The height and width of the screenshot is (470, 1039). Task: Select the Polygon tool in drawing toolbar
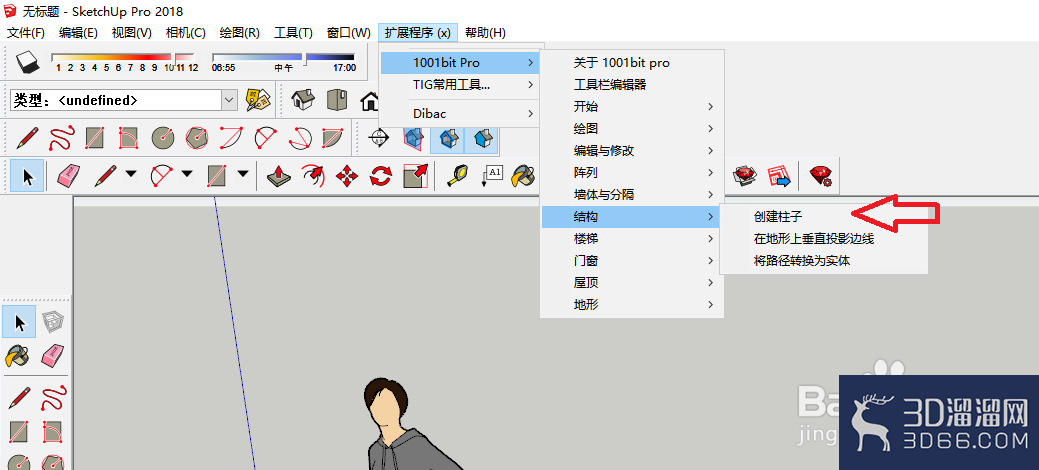pyautogui.click(x=197, y=138)
